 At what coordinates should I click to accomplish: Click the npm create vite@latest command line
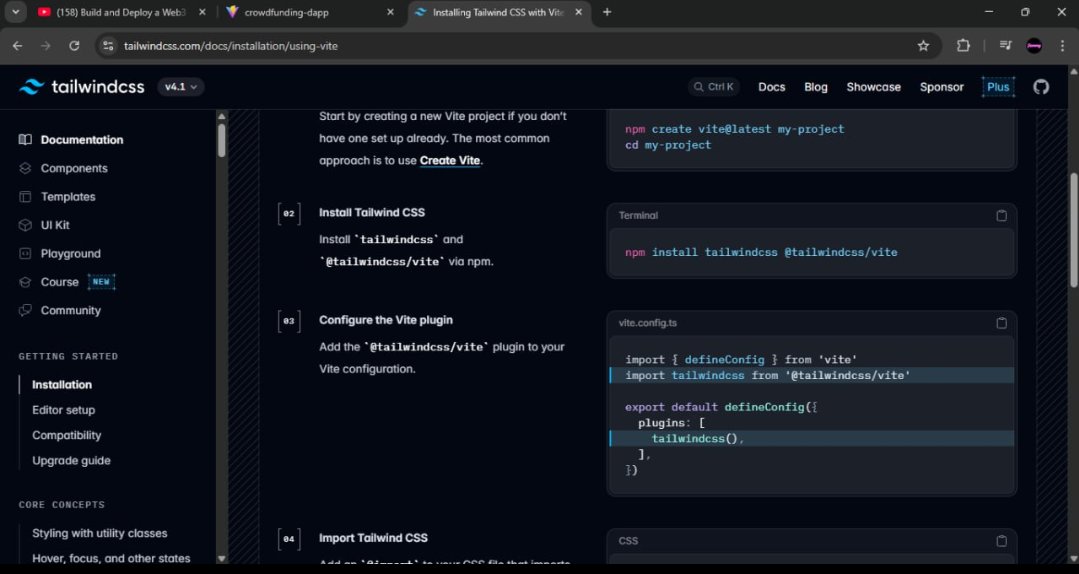(x=734, y=129)
